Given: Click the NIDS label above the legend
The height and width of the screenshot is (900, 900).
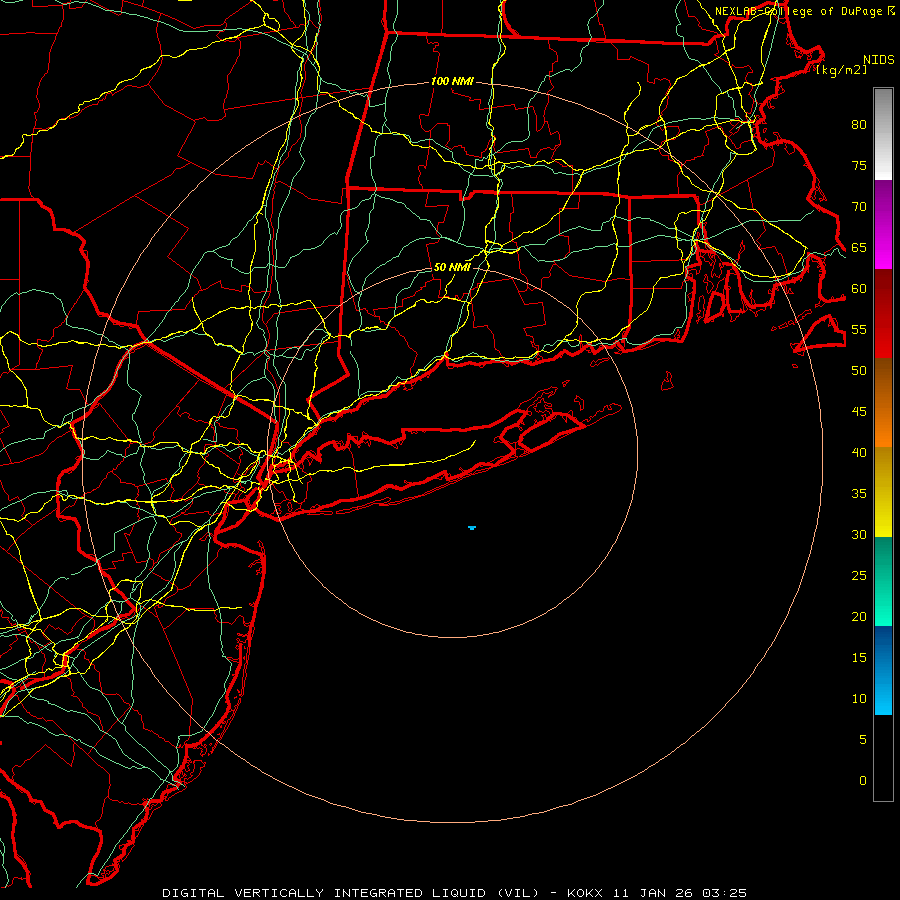Looking at the screenshot, I should pos(878,60).
